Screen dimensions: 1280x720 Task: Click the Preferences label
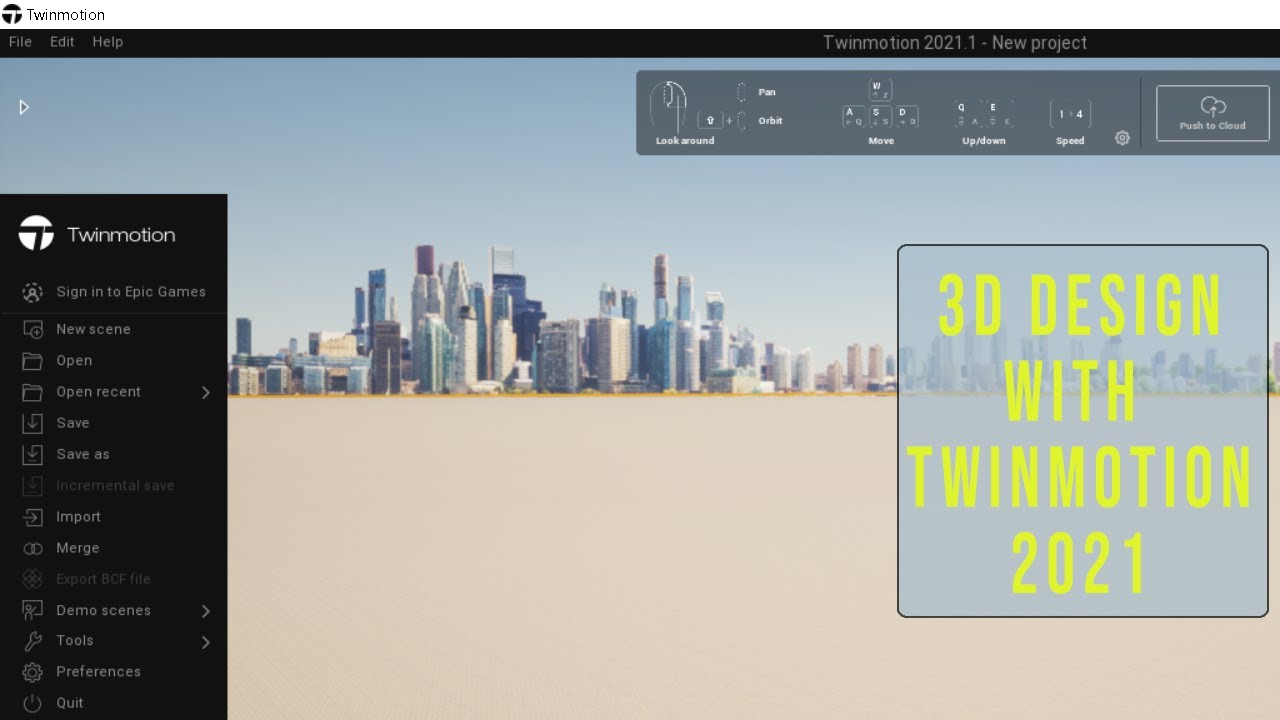click(x=98, y=672)
